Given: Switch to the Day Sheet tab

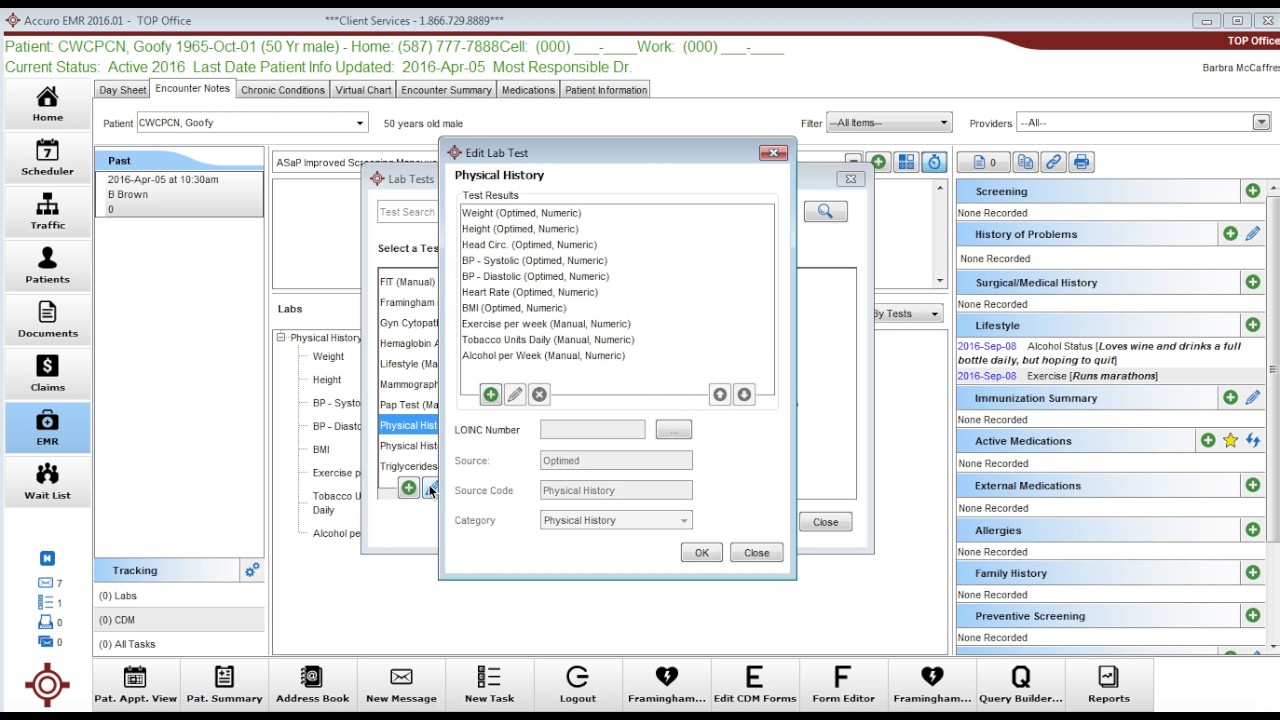Looking at the screenshot, I should click(123, 90).
